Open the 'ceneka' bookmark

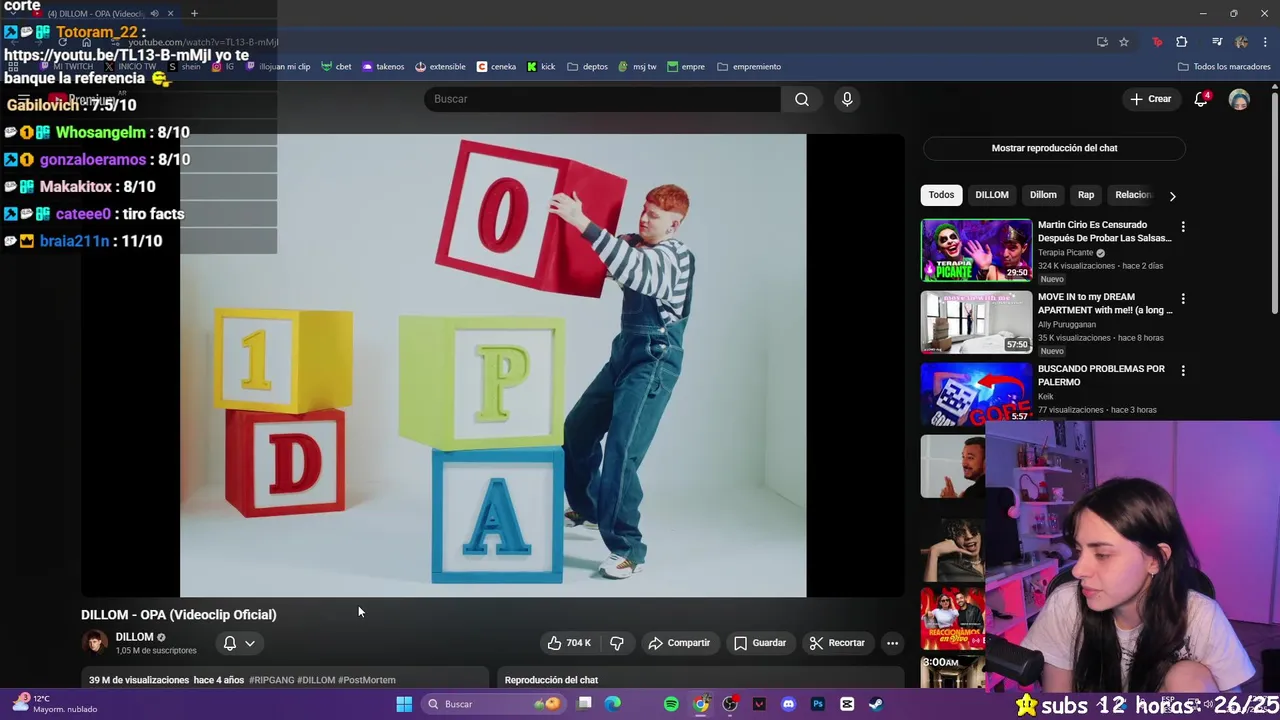point(496,67)
